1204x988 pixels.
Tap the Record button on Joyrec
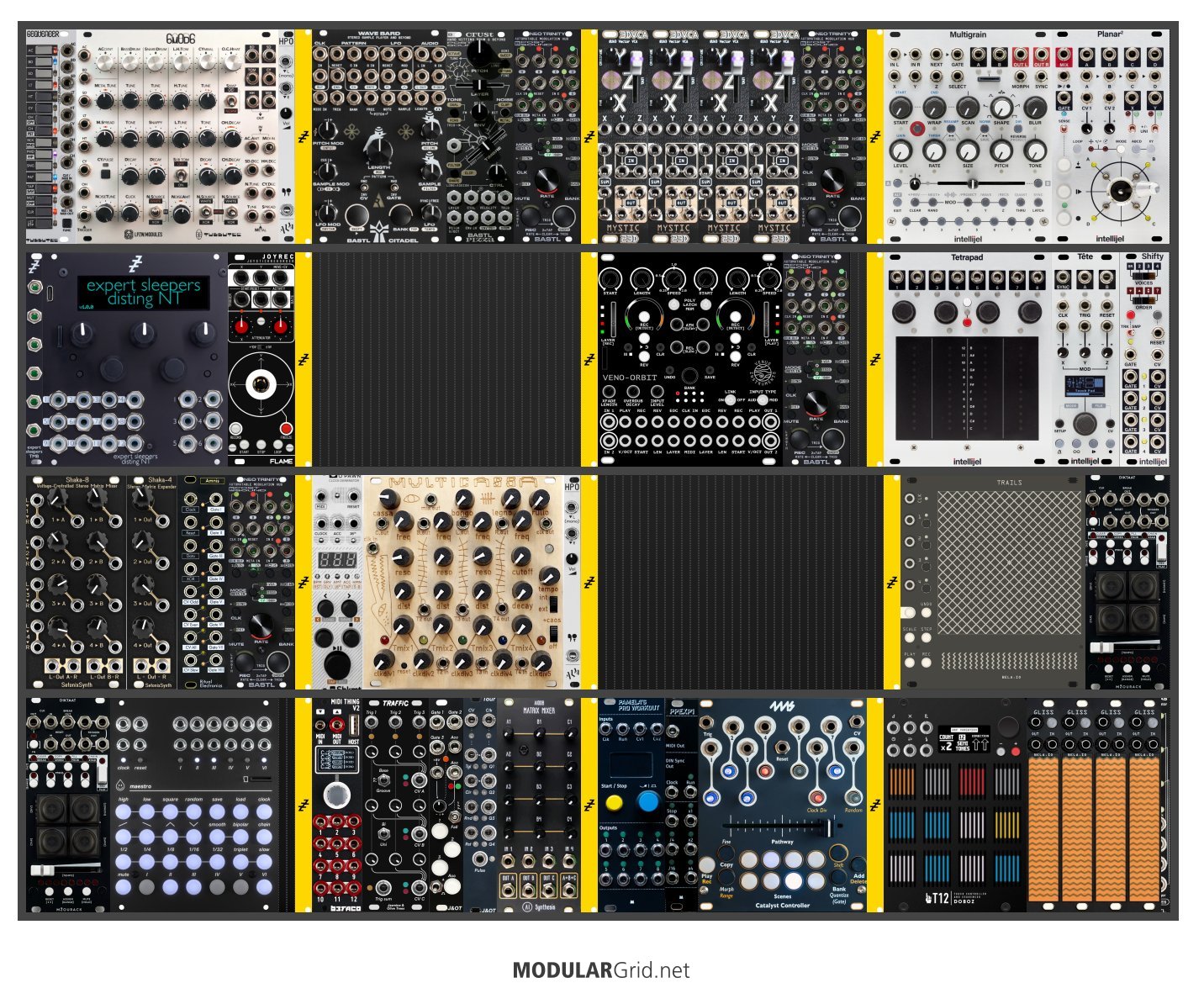click(237, 428)
